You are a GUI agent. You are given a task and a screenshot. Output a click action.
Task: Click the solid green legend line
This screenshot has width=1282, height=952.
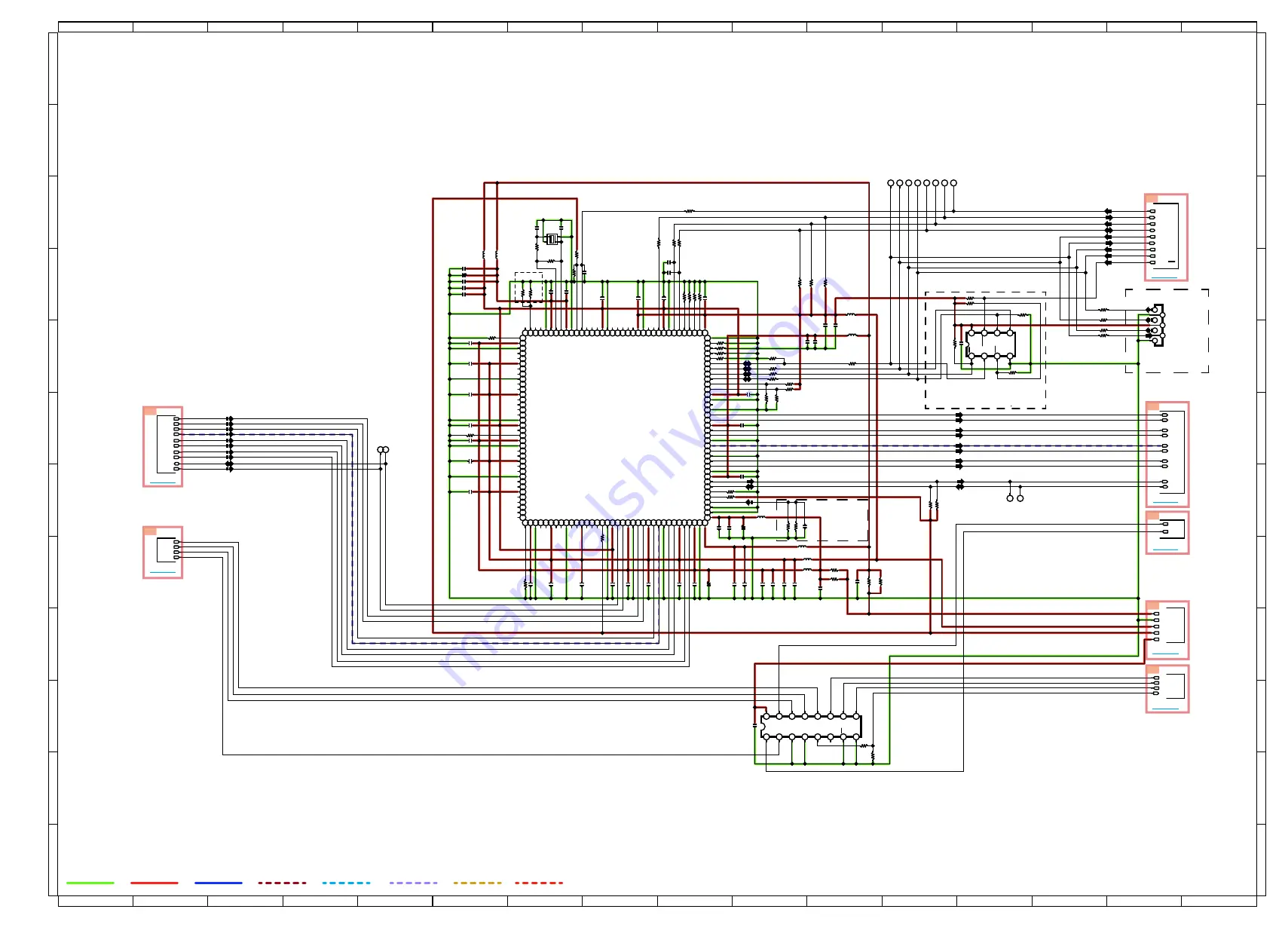pos(90,883)
